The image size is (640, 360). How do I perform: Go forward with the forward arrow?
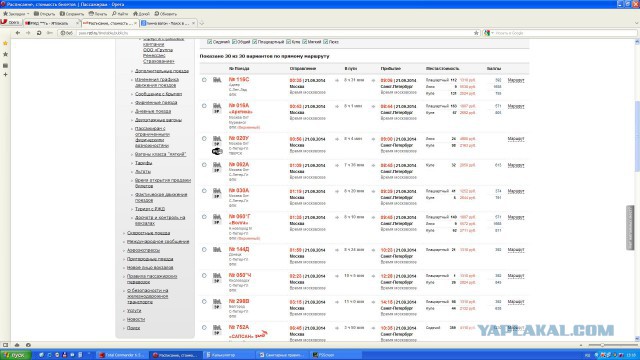28,33
